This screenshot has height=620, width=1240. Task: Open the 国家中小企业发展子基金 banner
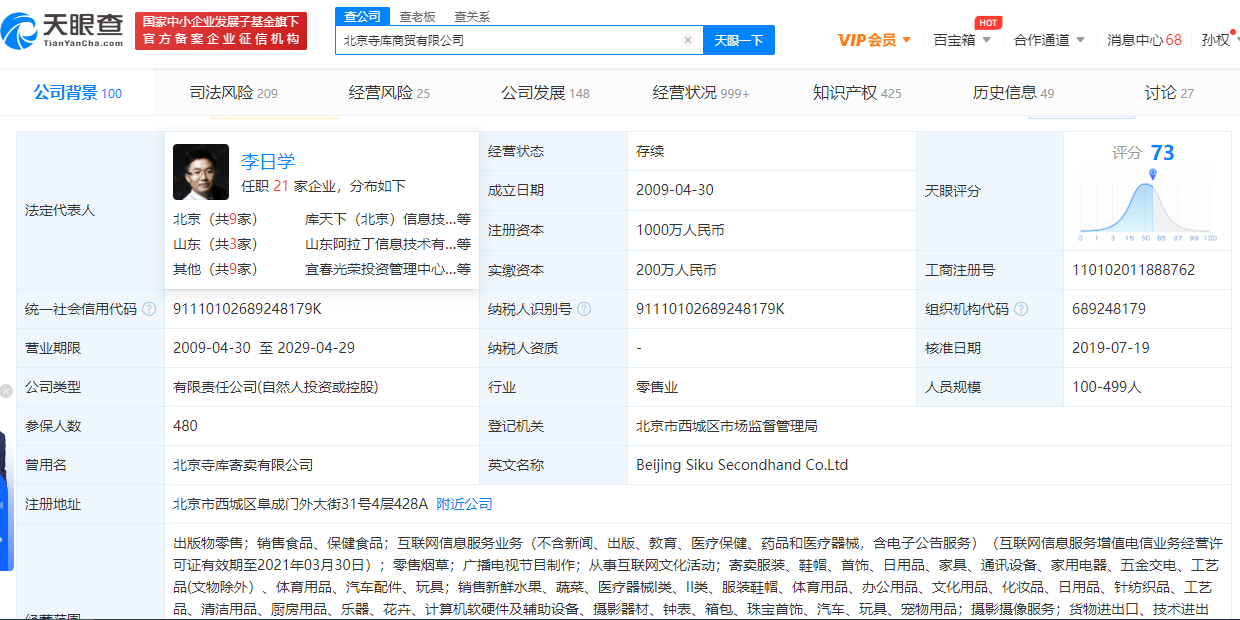[221, 30]
